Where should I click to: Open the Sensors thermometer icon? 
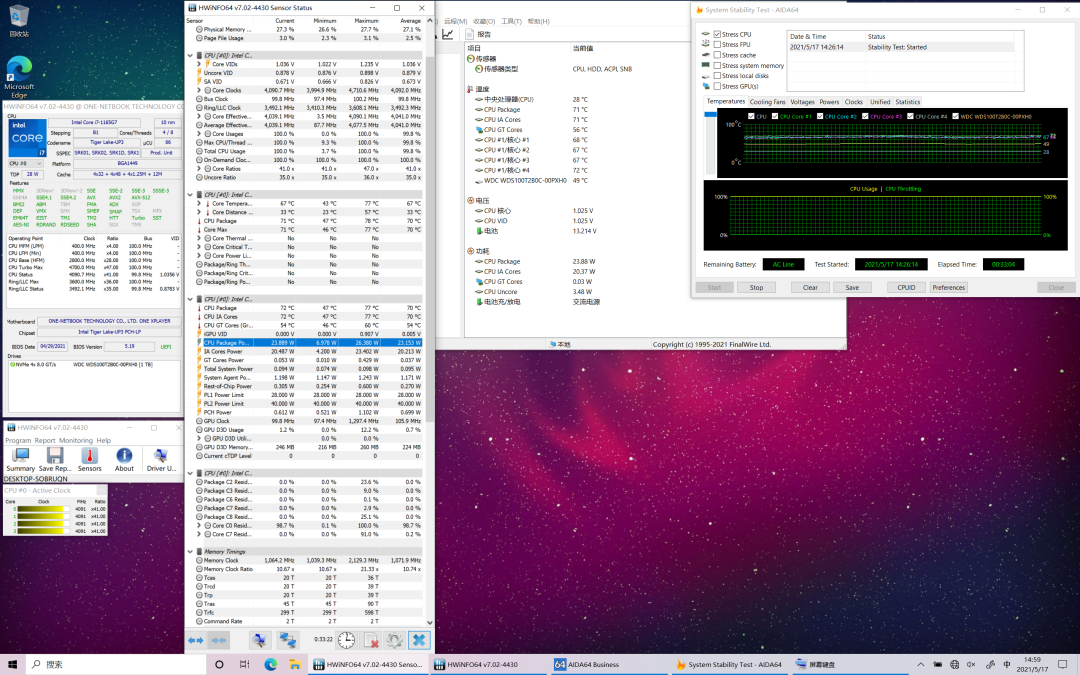pos(90,457)
